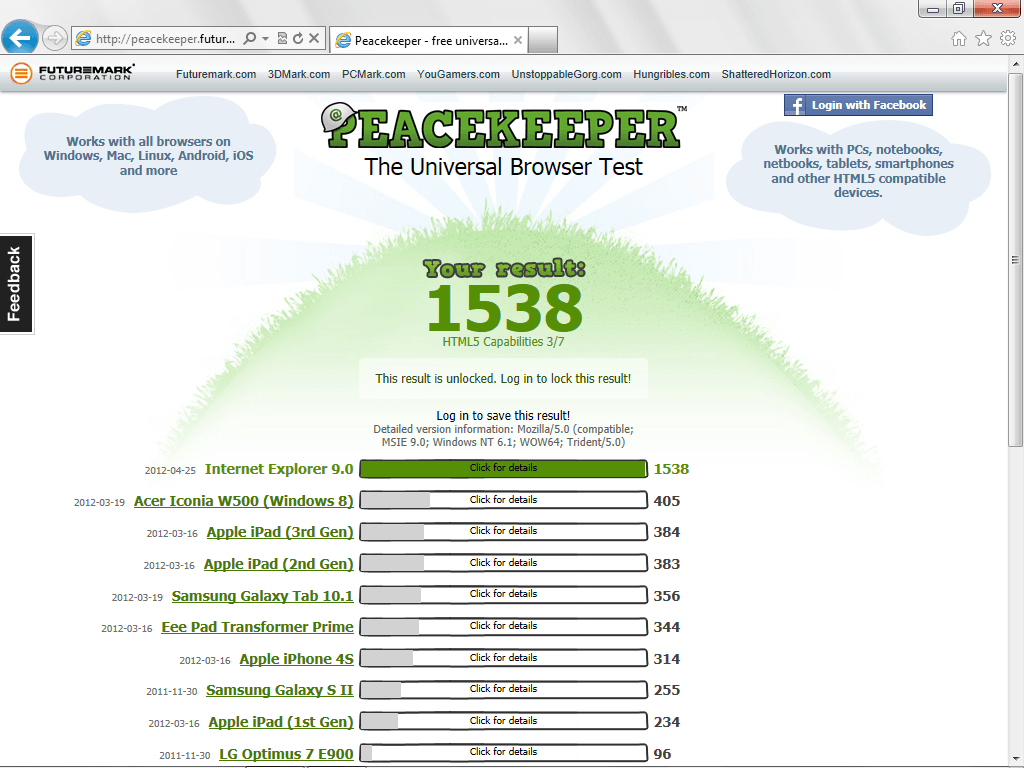Refresh the page with reload icon
Screen dimensions: 1024x768
(x=298, y=39)
